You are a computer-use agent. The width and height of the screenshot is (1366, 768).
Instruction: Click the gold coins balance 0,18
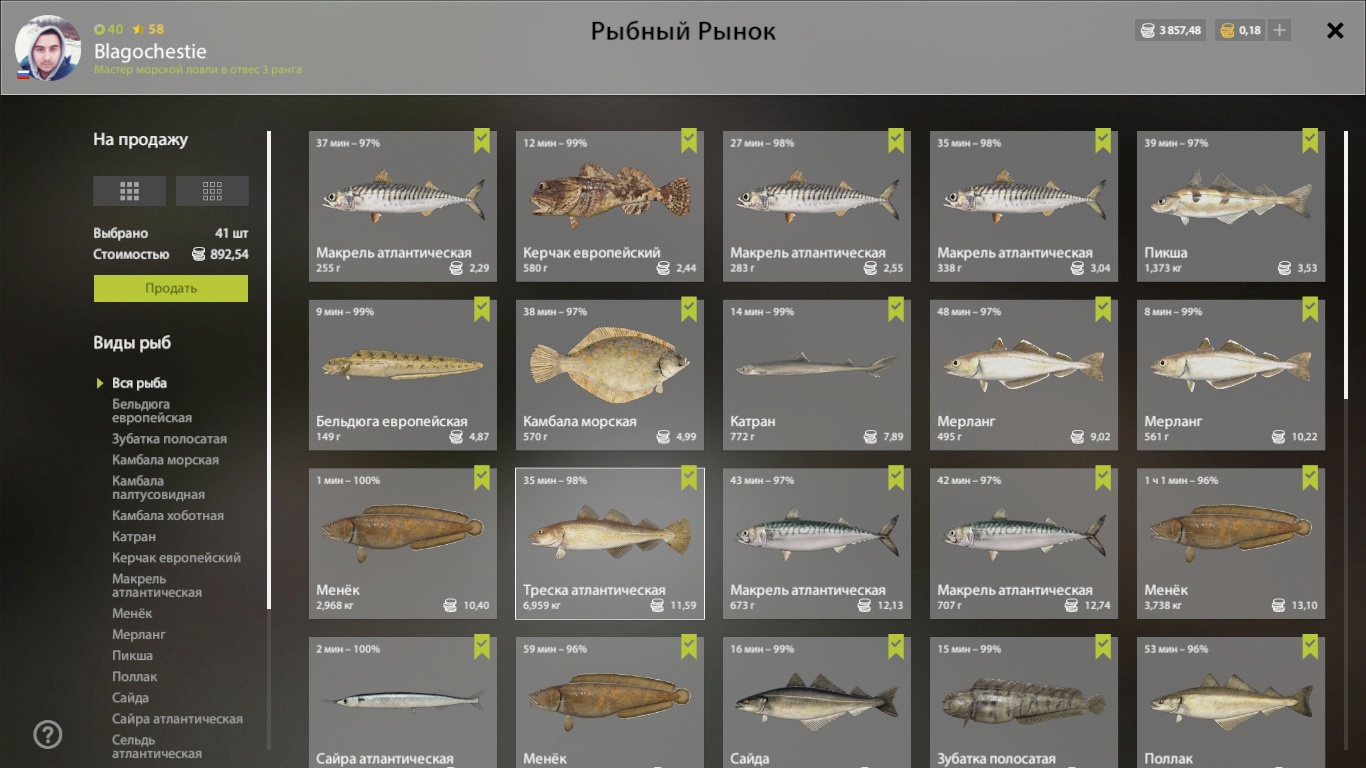click(1240, 30)
